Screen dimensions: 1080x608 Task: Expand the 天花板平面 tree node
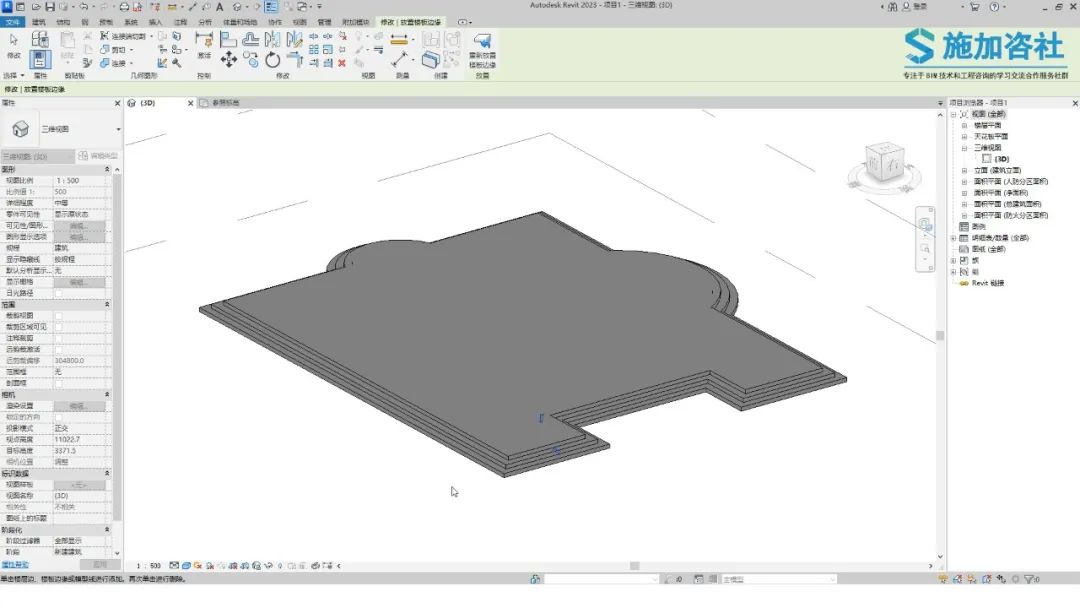tap(964, 136)
